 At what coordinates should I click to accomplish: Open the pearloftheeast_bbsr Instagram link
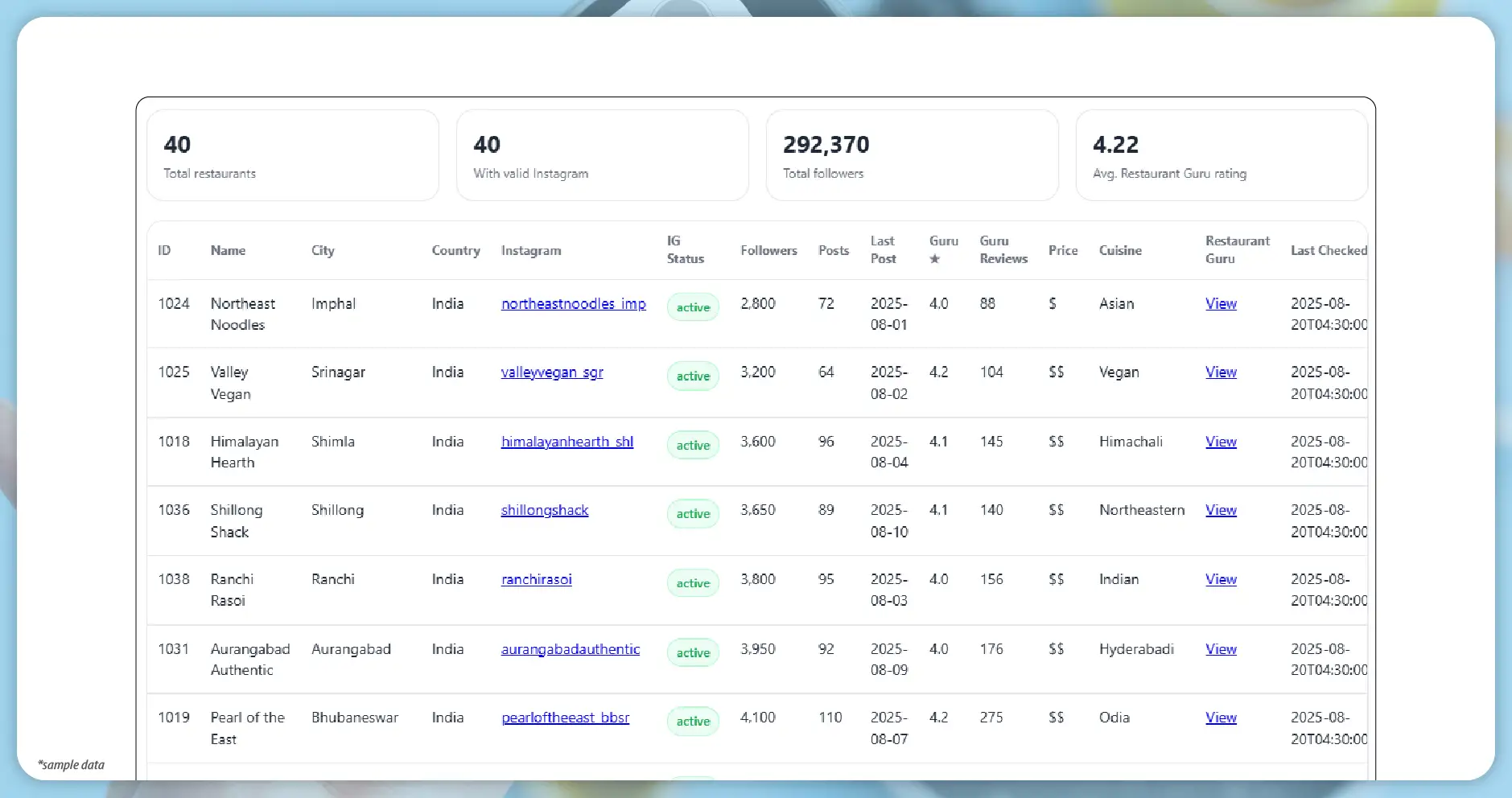[x=566, y=717]
